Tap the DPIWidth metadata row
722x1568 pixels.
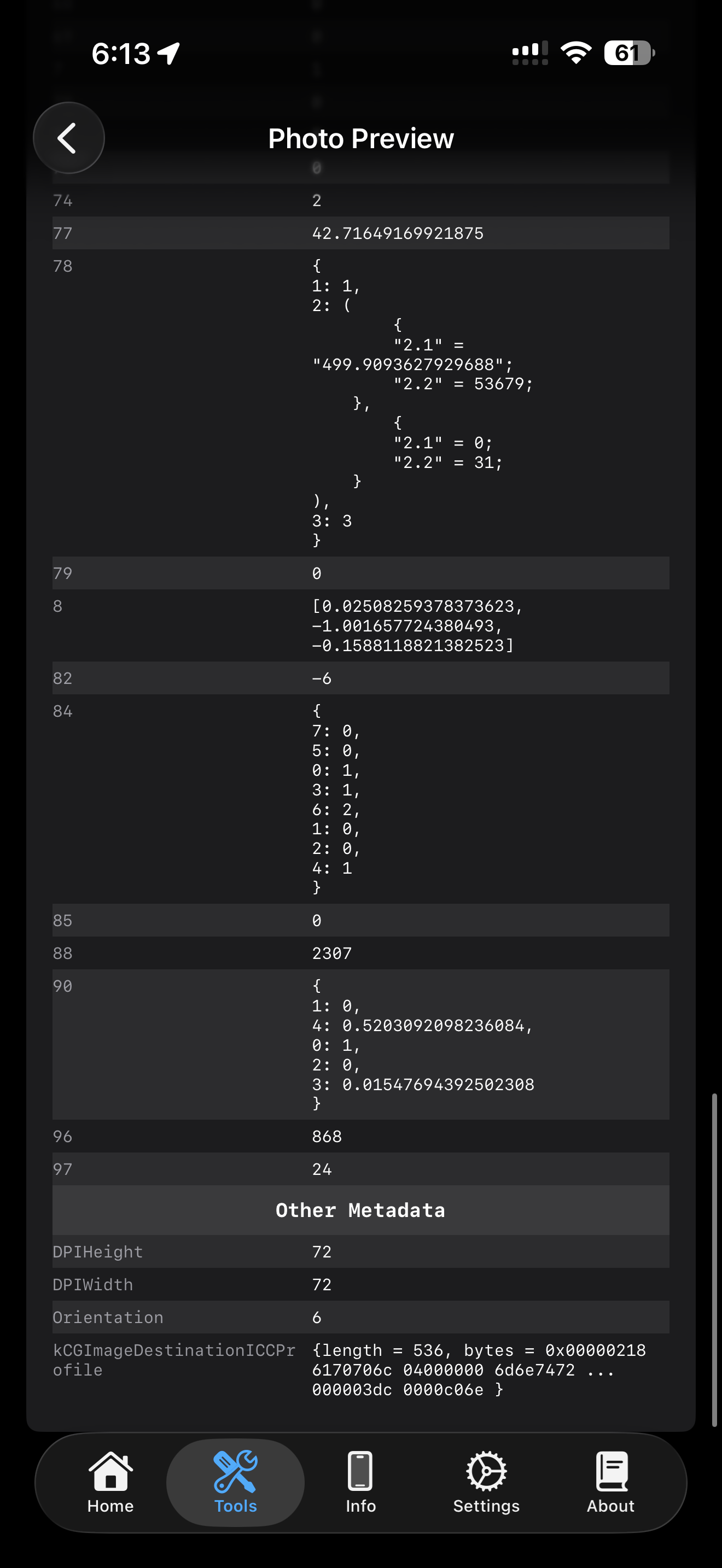361,1284
